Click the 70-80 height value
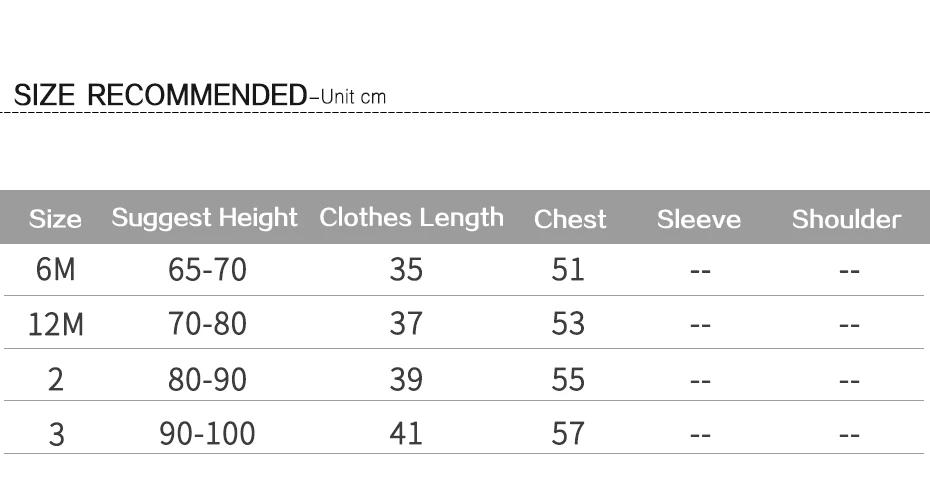This screenshot has height=478, width=930. pyautogui.click(x=207, y=325)
